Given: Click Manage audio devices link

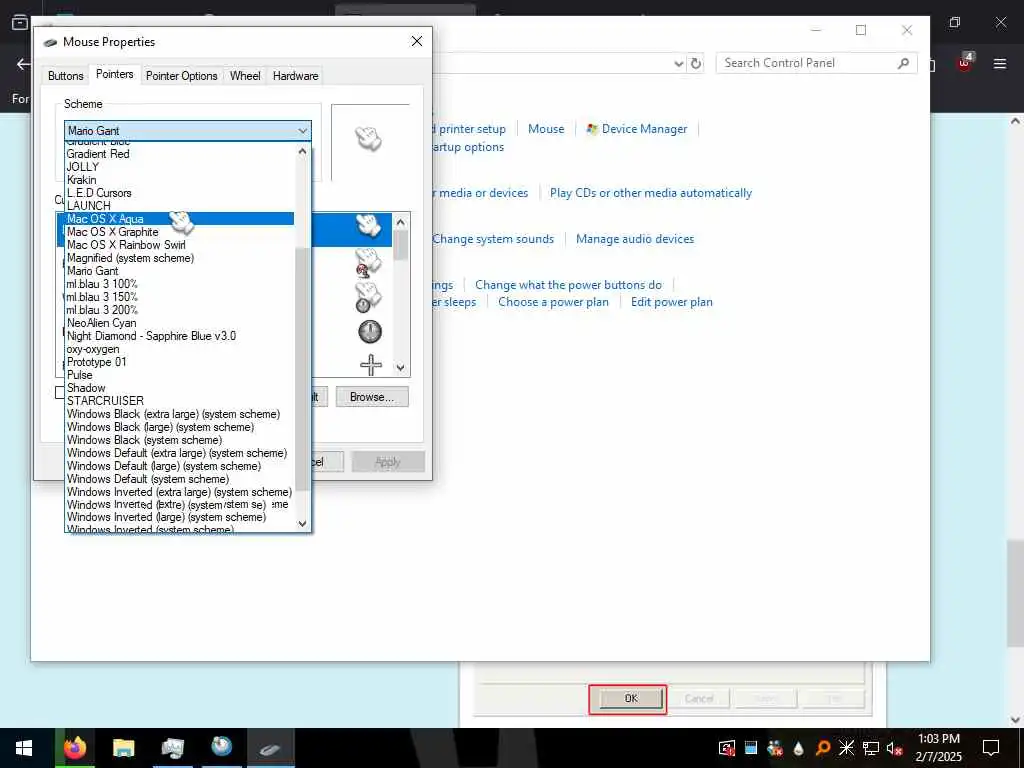Looking at the screenshot, I should pos(635,239).
